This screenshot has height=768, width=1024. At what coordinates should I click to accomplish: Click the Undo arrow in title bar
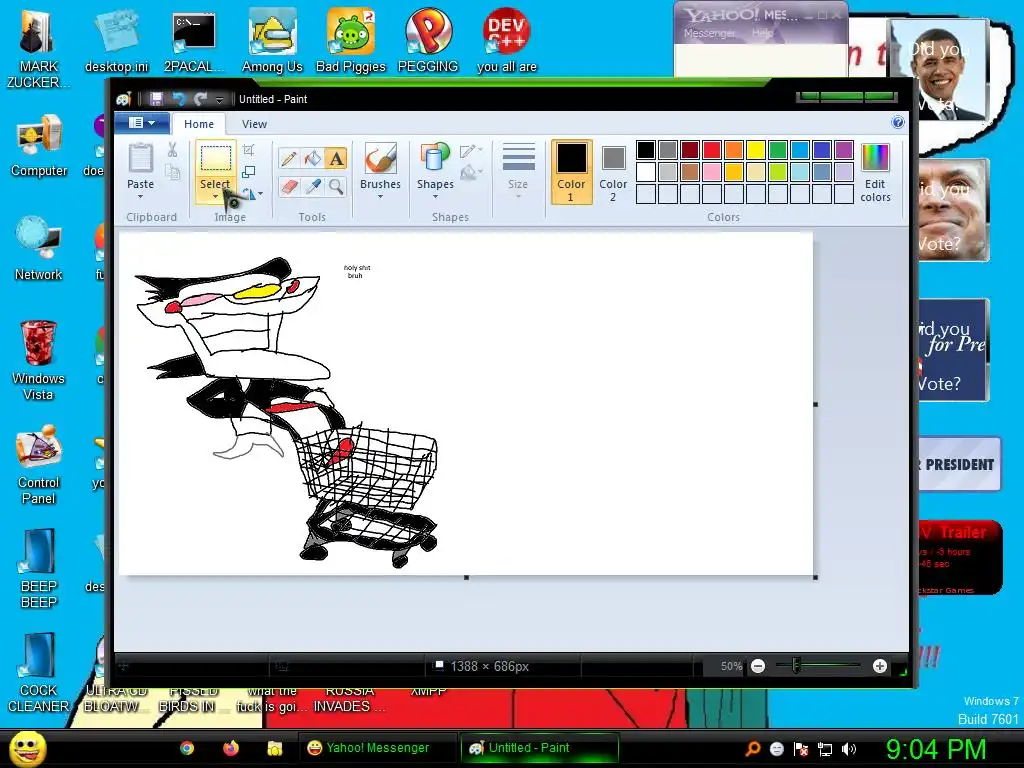178,99
